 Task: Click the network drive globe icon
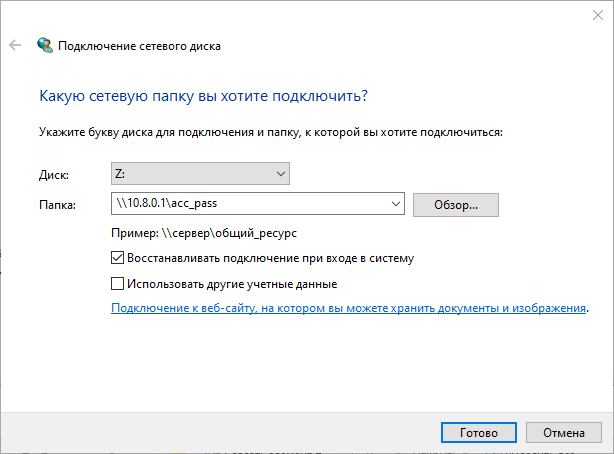tap(45, 45)
